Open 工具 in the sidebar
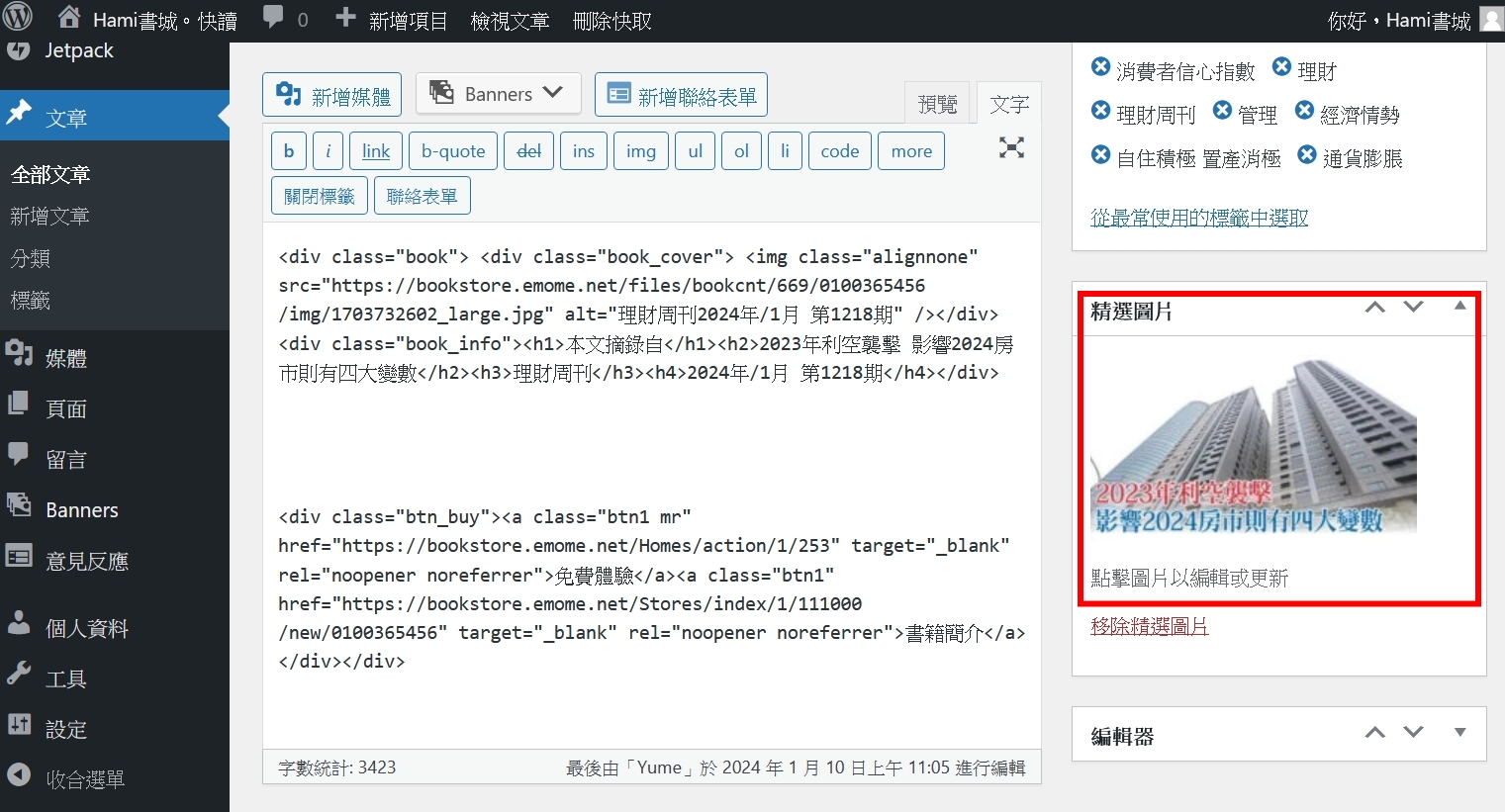 point(65,678)
